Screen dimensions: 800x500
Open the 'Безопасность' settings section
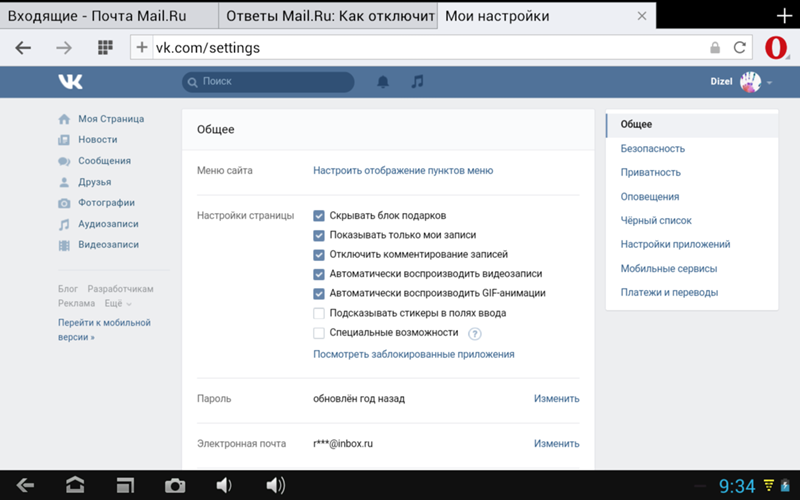pos(652,148)
